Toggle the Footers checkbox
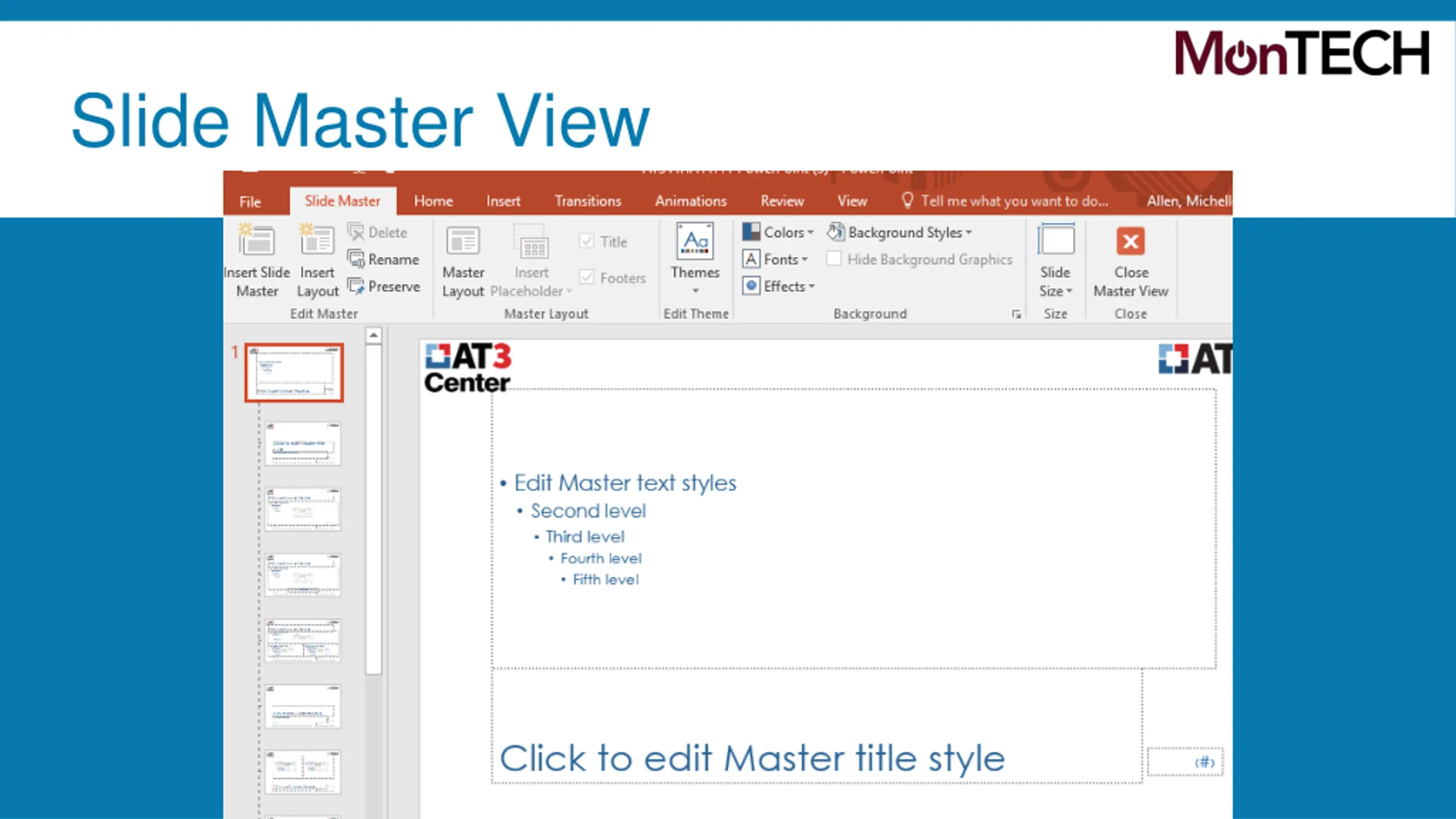1456x819 pixels. click(x=586, y=278)
